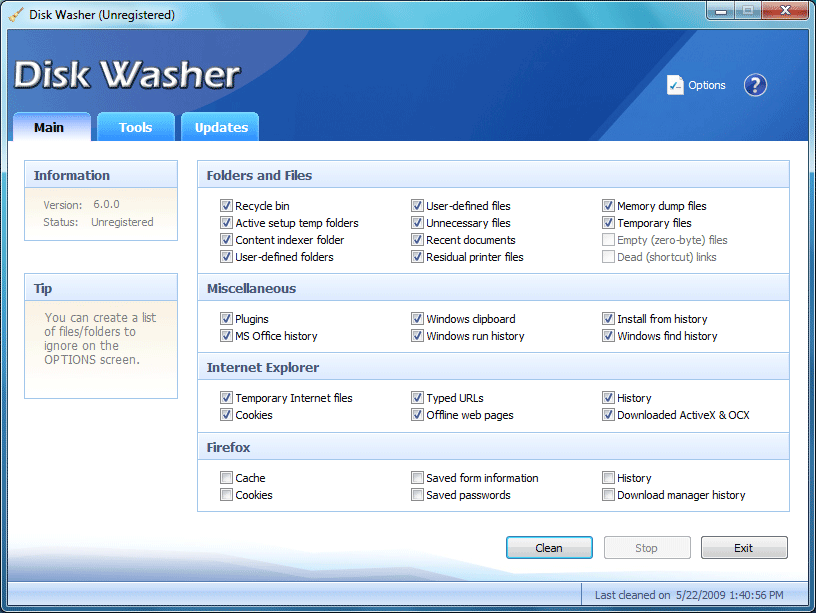Click the Exit button
Viewport: 816px width, 613px height.
coord(744,547)
